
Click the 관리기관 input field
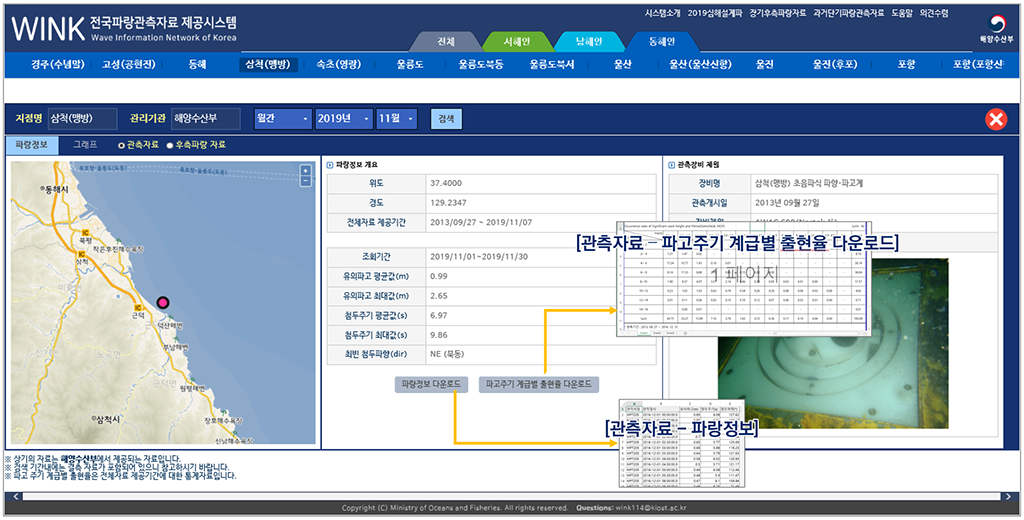(x=206, y=119)
